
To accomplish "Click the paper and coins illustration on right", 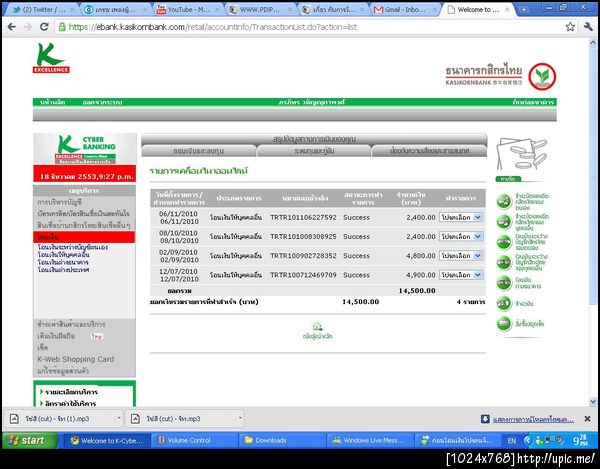I will coord(522,155).
